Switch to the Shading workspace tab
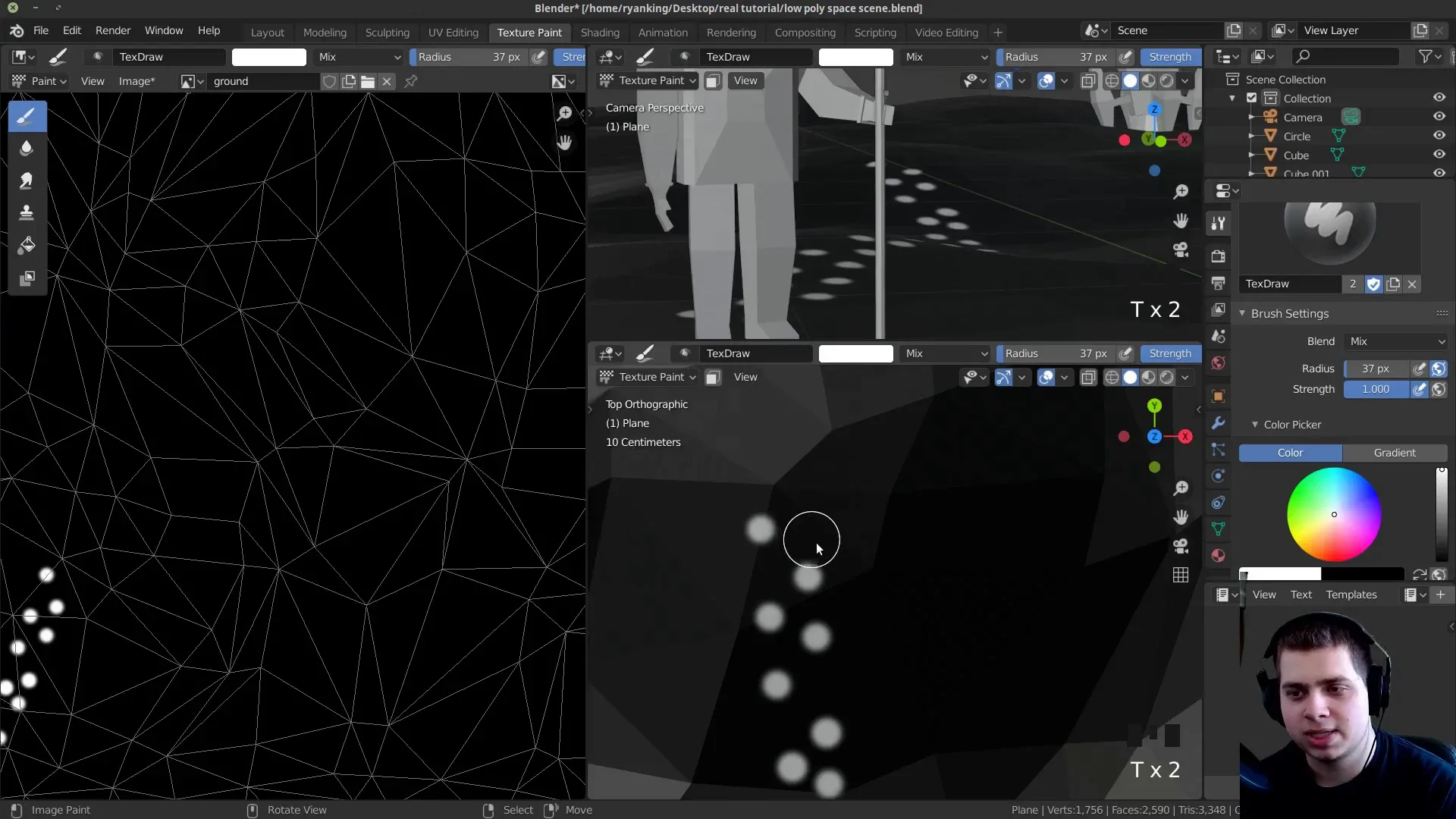This screenshot has width=1456, height=819. (x=599, y=33)
